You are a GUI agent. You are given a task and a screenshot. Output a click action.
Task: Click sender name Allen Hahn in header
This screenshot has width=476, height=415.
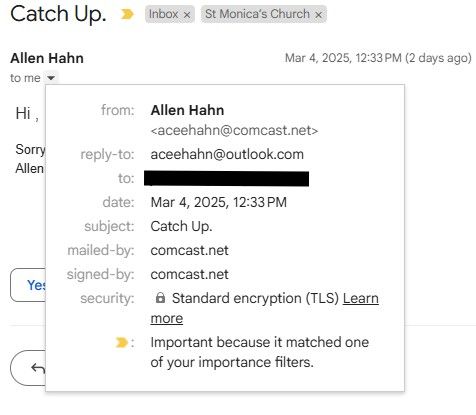coord(47,58)
